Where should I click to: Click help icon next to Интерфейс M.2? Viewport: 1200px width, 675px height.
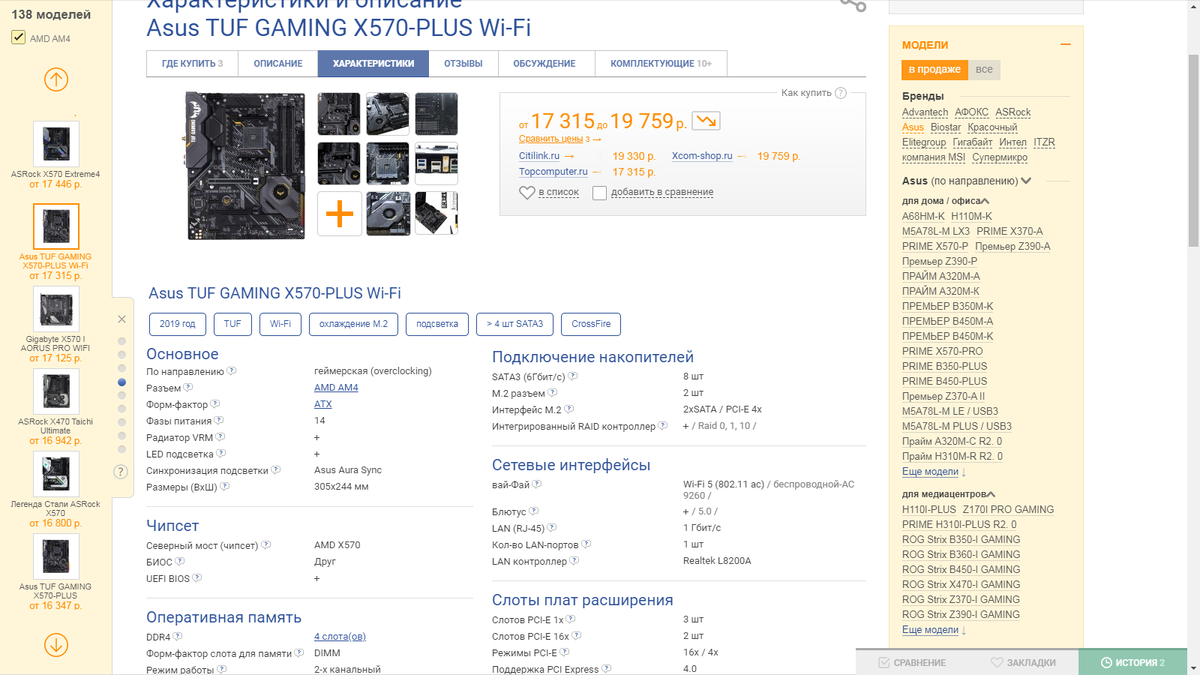[569, 409]
